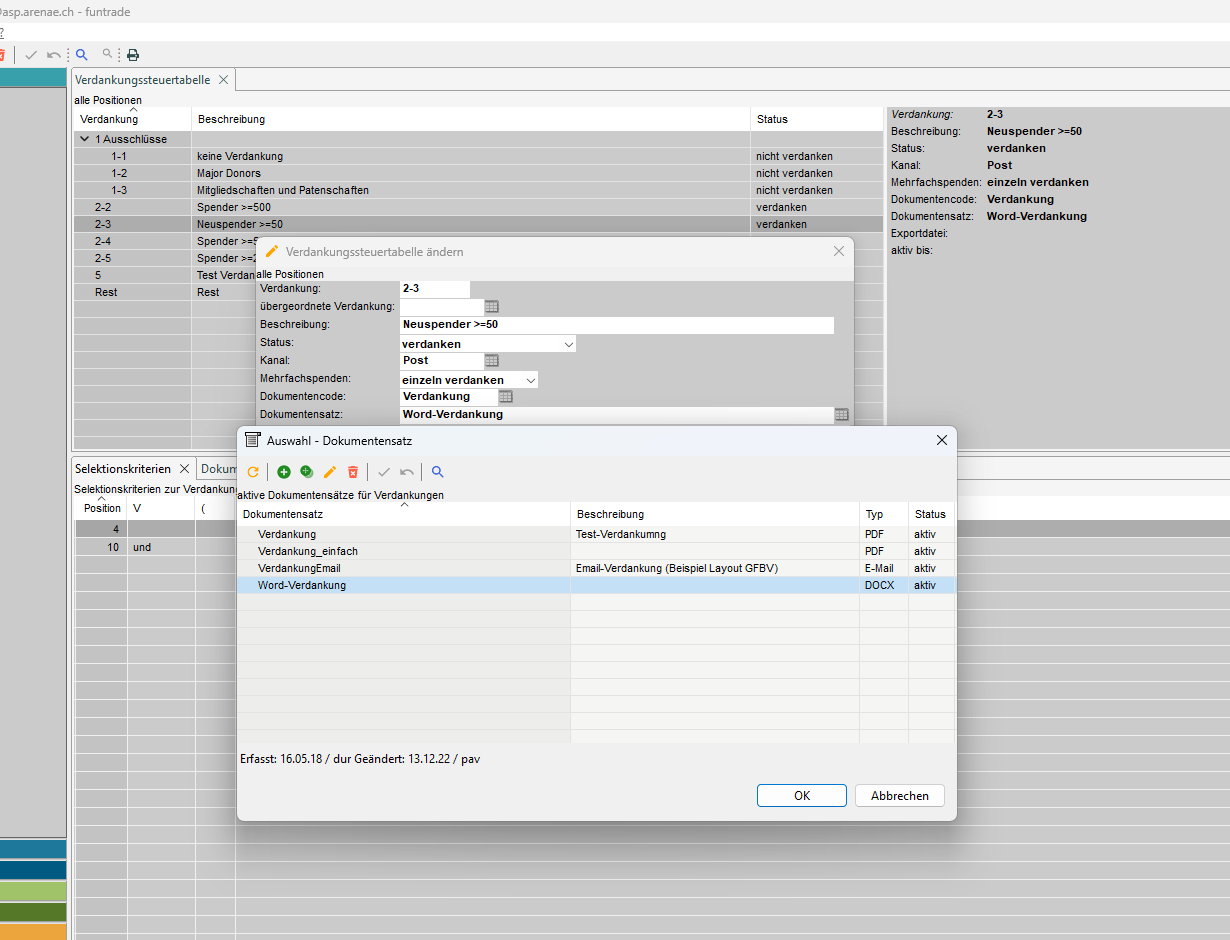The width and height of the screenshot is (1230, 940).
Task: Click the copy/duplicate green plus icon
Action: pyautogui.click(x=307, y=472)
